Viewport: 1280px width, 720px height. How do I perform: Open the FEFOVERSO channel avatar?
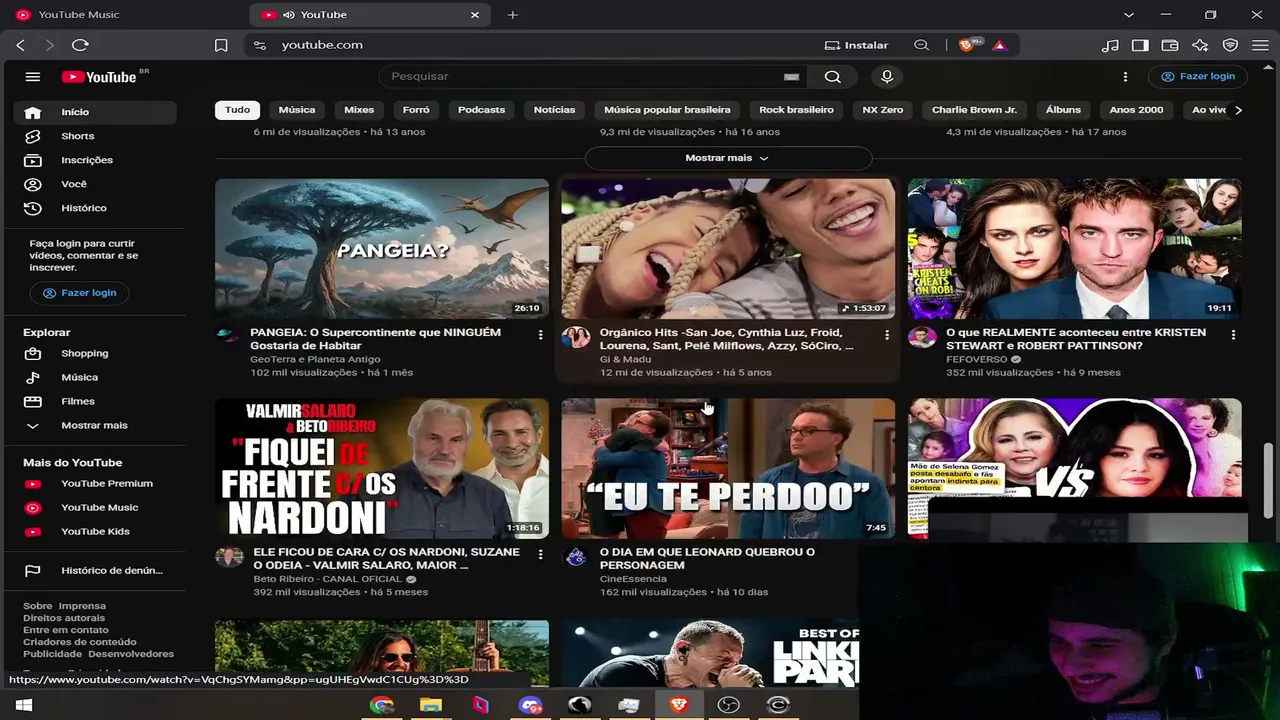922,337
